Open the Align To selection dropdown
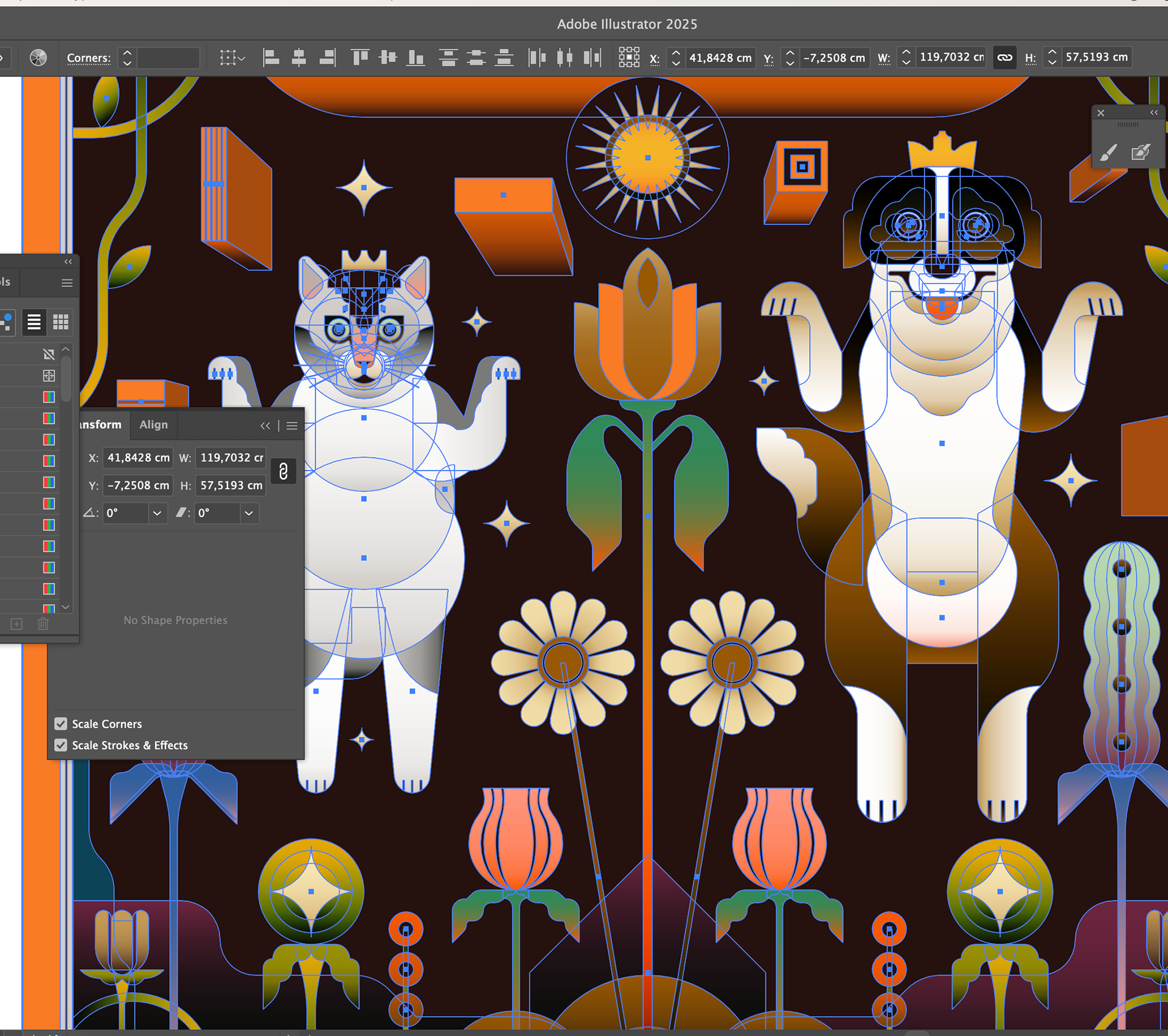 pos(232,58)
